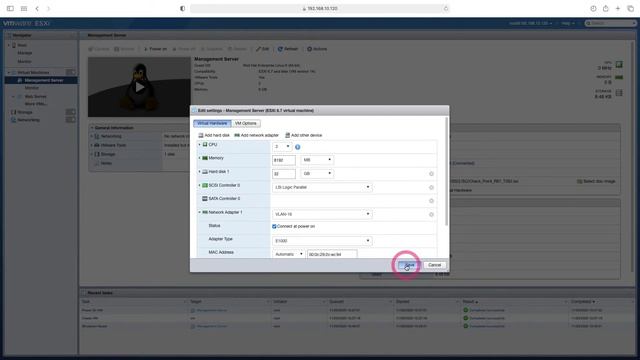Viewport: 640px width, 360px height.
Task: Select the Virtual Hardware tab
Action: click(212, 123)
